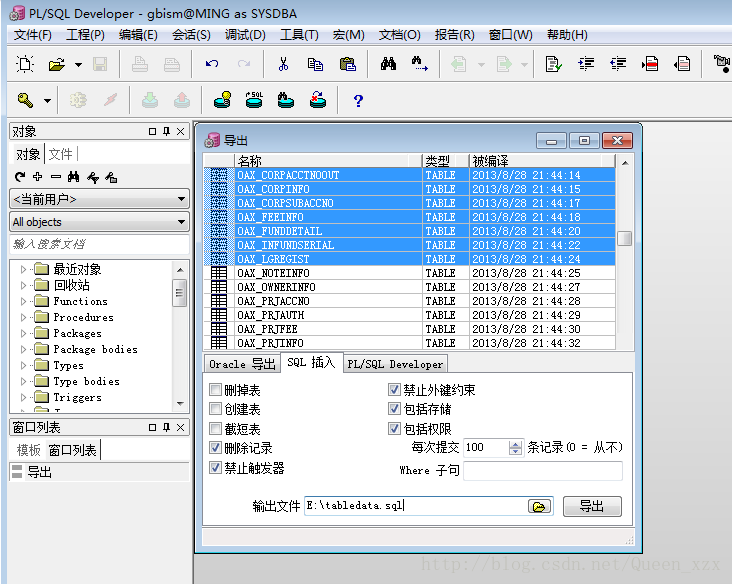Pin the 对象 panel
This screenshot has height=584, width=732.
166,132
